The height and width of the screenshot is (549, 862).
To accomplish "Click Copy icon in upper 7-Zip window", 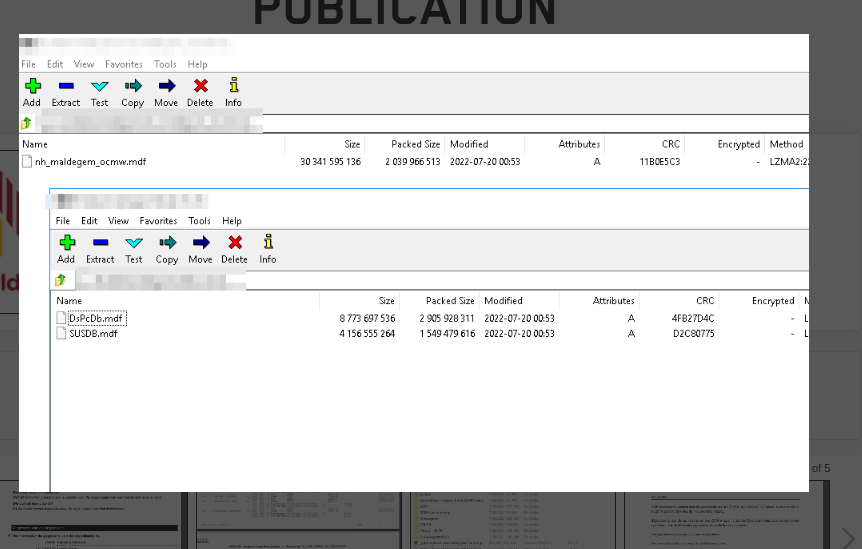I will click(133, 86).
